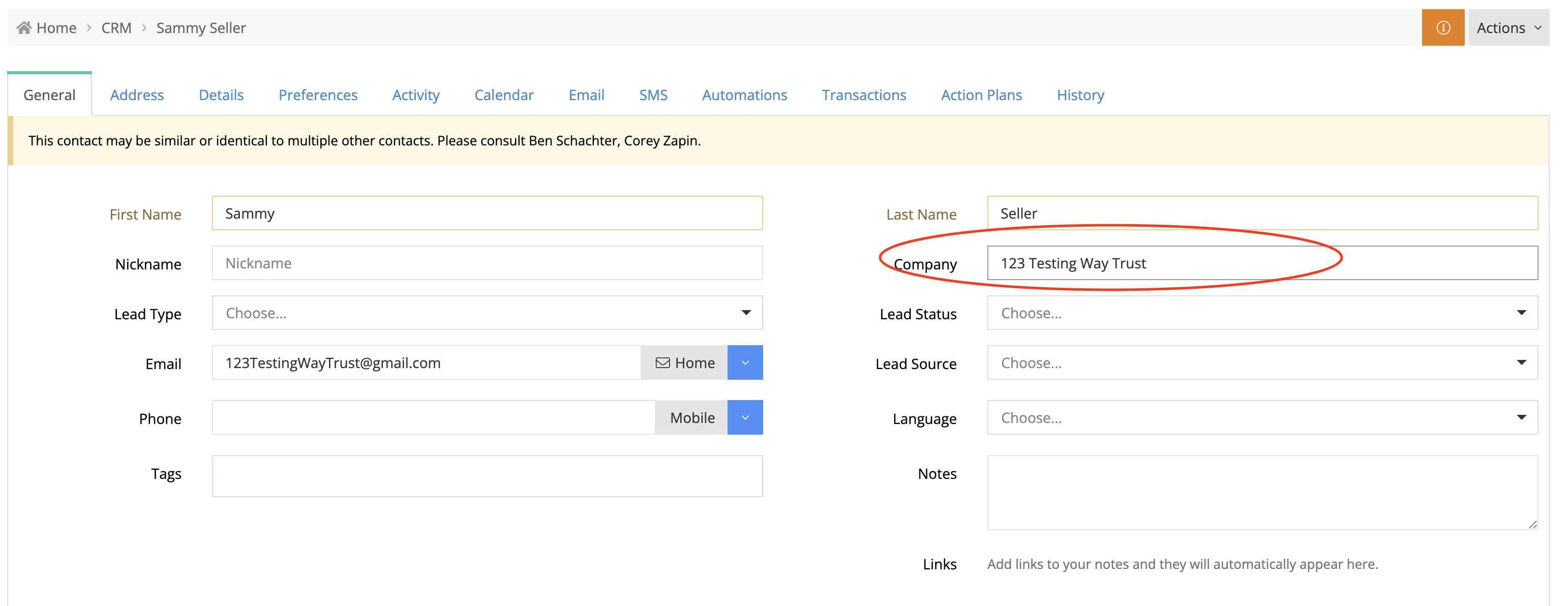Image resolution: width=1568 pixels, height=606 pixels.
Task: Open the Action Plans tab
Action: point(981,95)
